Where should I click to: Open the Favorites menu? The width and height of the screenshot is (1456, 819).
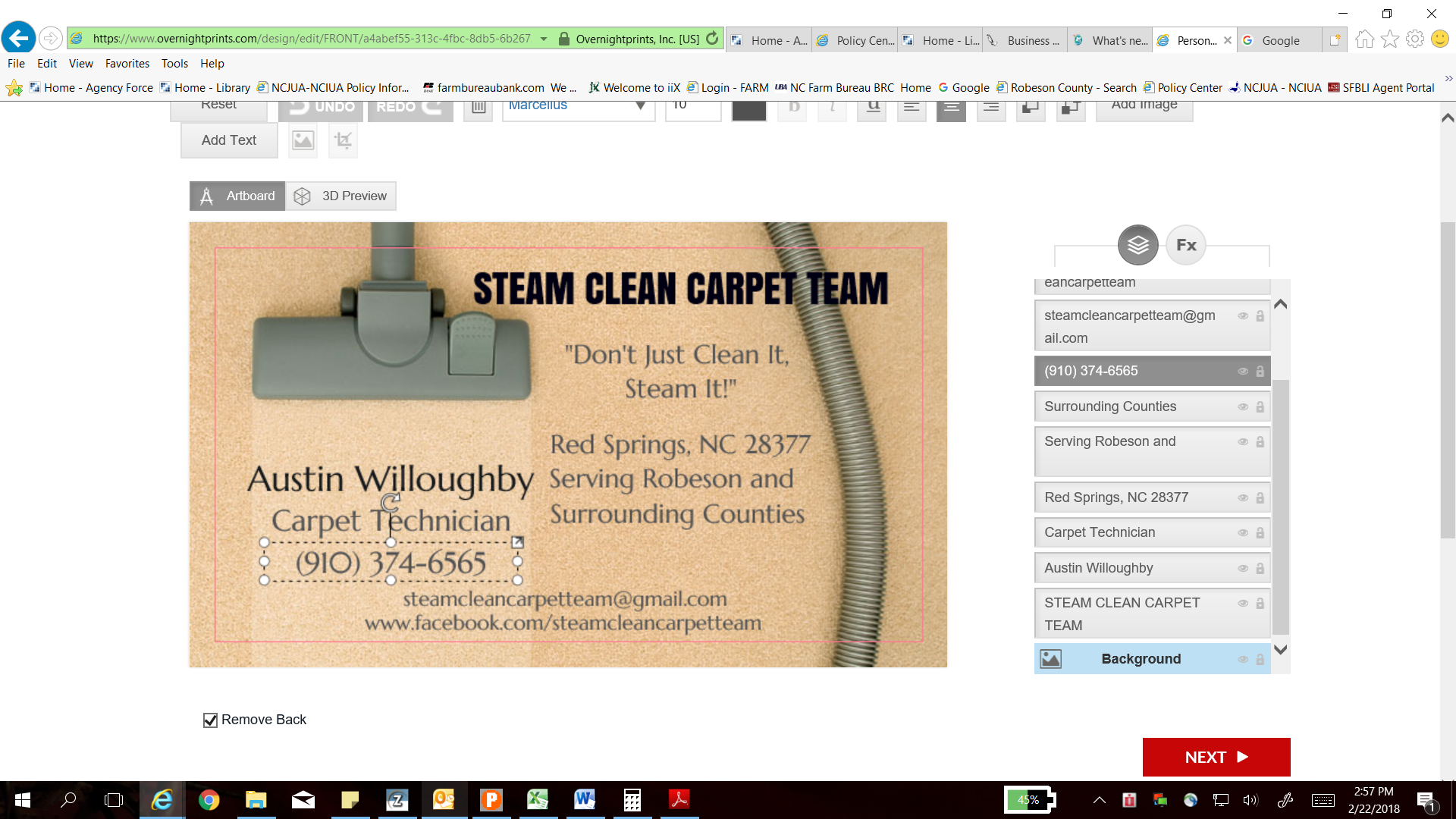tap(127, 64)
